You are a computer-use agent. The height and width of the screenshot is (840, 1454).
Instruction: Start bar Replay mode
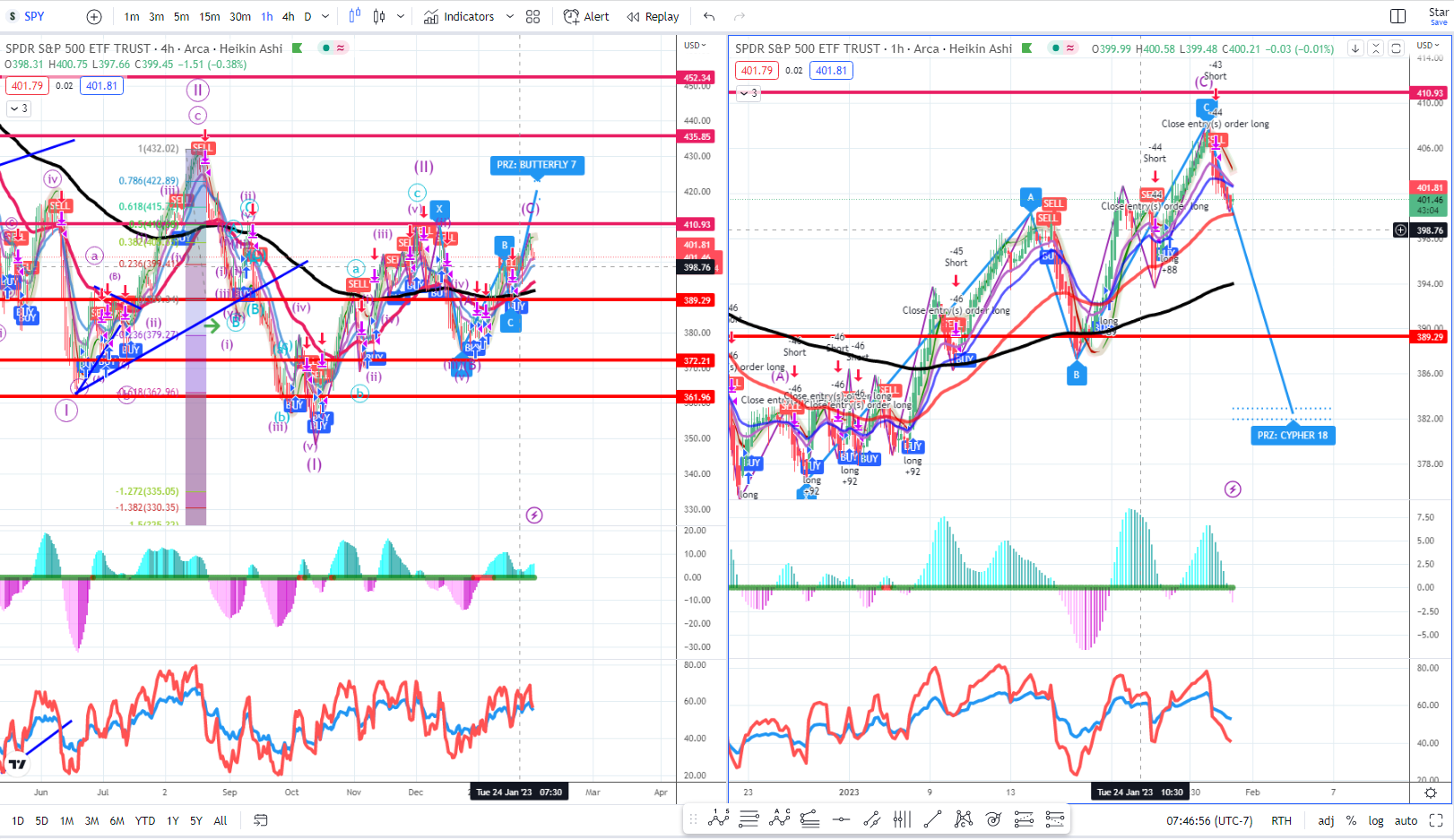click(653, 16)
